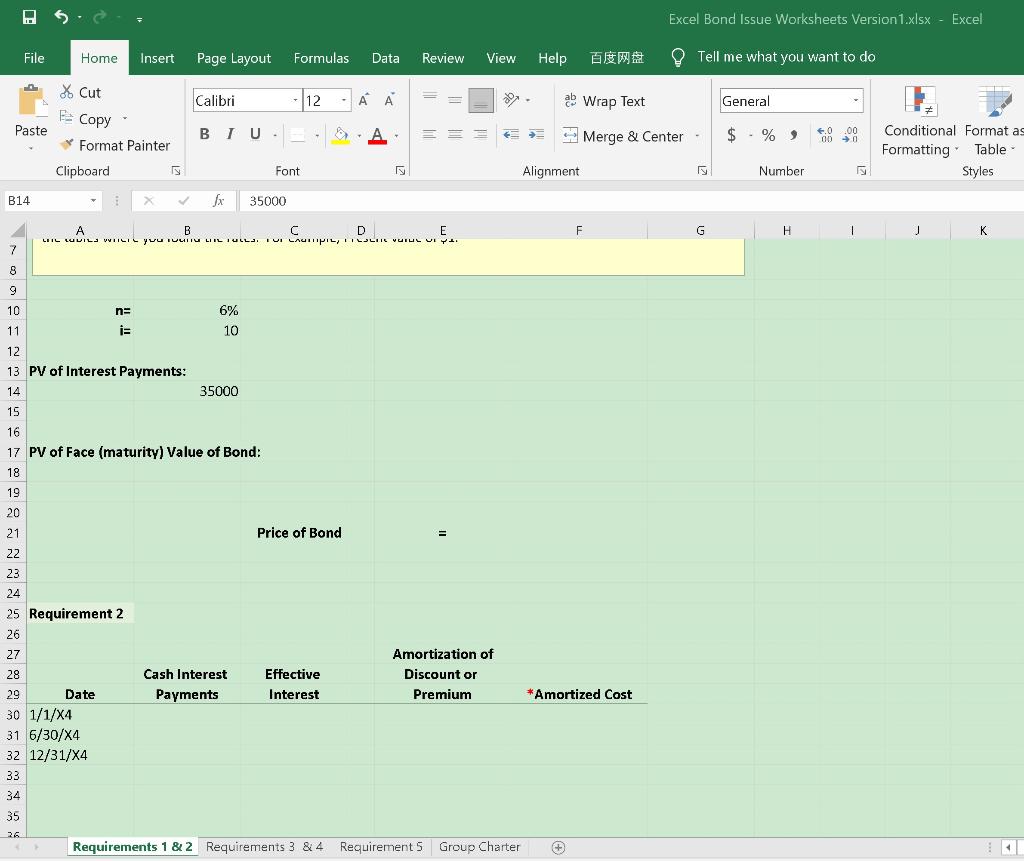Apply the Percent Style number format

(x=768, y=133)
